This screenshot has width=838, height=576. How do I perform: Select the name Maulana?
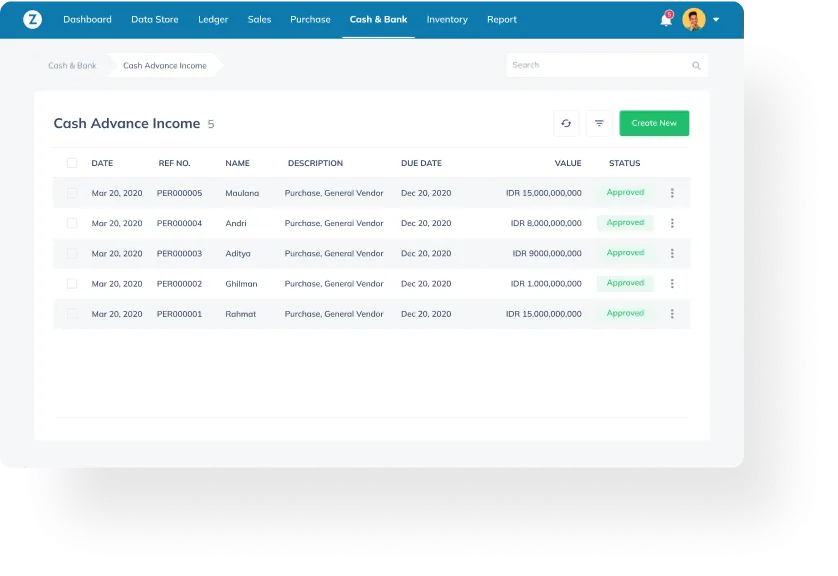(242, 193)
